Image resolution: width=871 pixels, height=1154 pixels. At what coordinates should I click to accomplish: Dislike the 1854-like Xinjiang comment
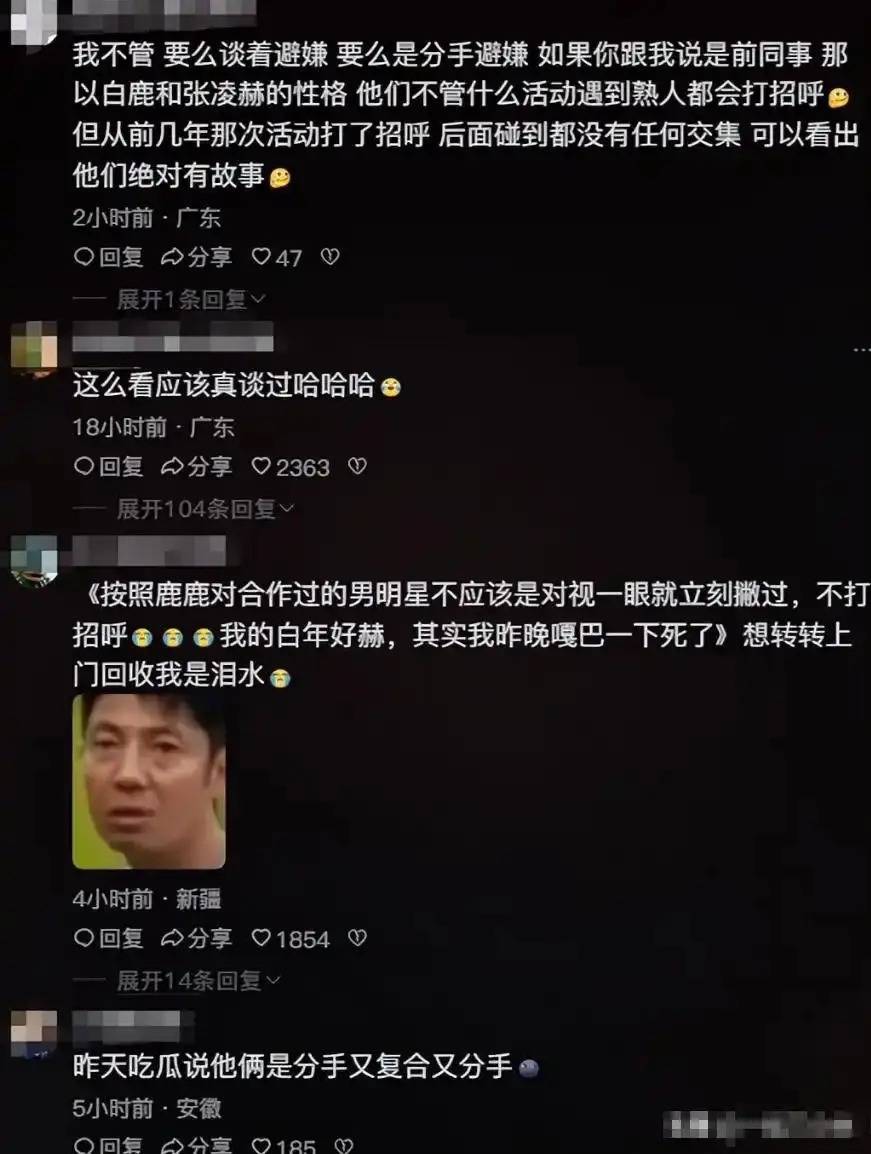(x=357, y=938)
